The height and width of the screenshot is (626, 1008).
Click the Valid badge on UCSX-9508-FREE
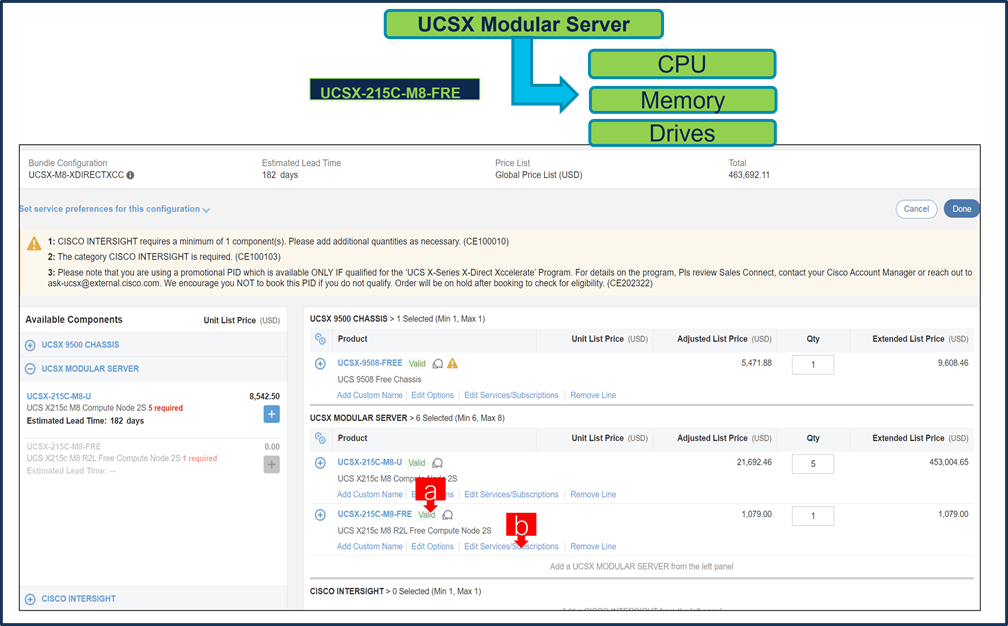[417, 363]
